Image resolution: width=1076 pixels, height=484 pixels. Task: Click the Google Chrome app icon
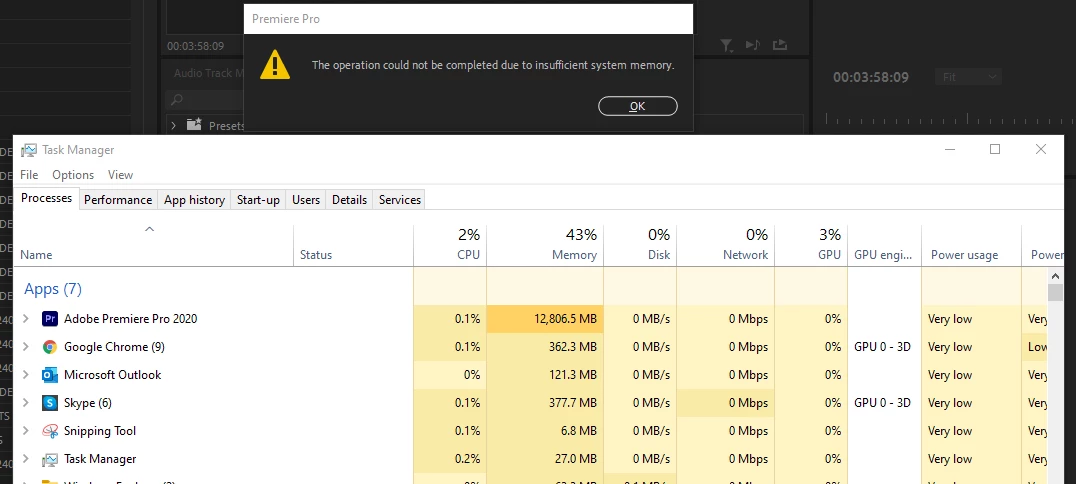coord(50,347)
